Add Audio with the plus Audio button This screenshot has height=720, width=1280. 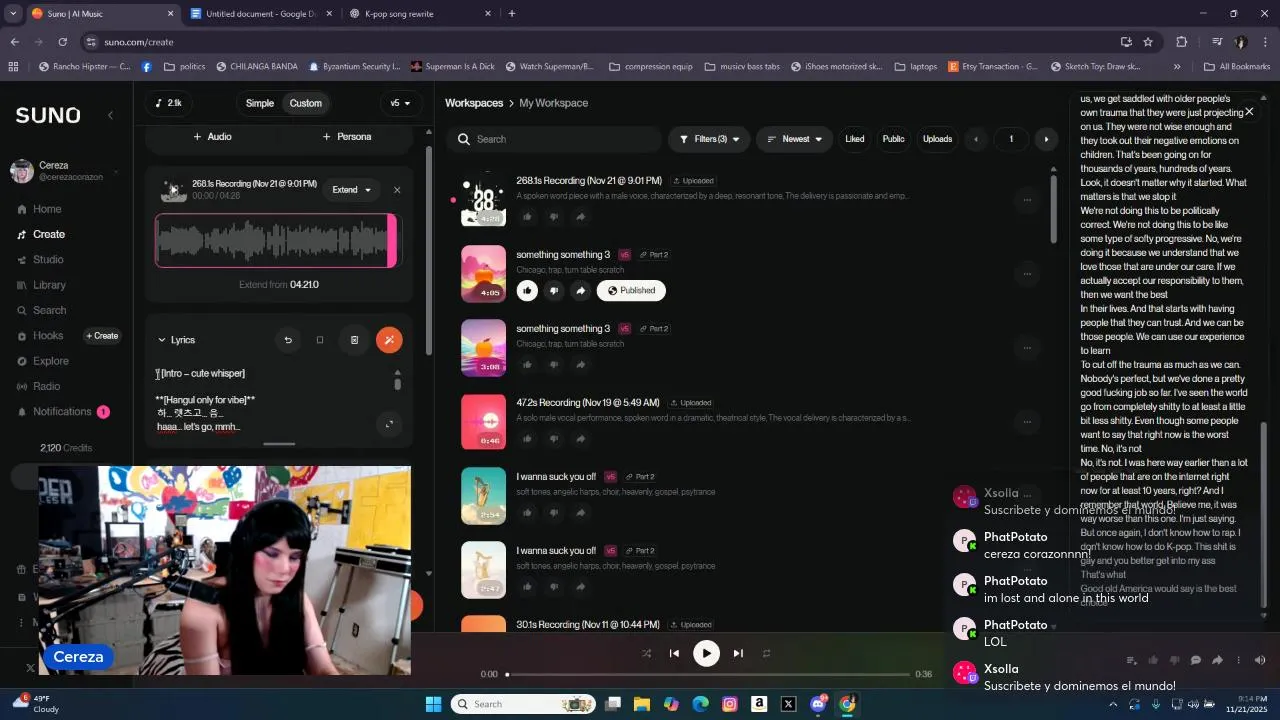pos(212,136)
